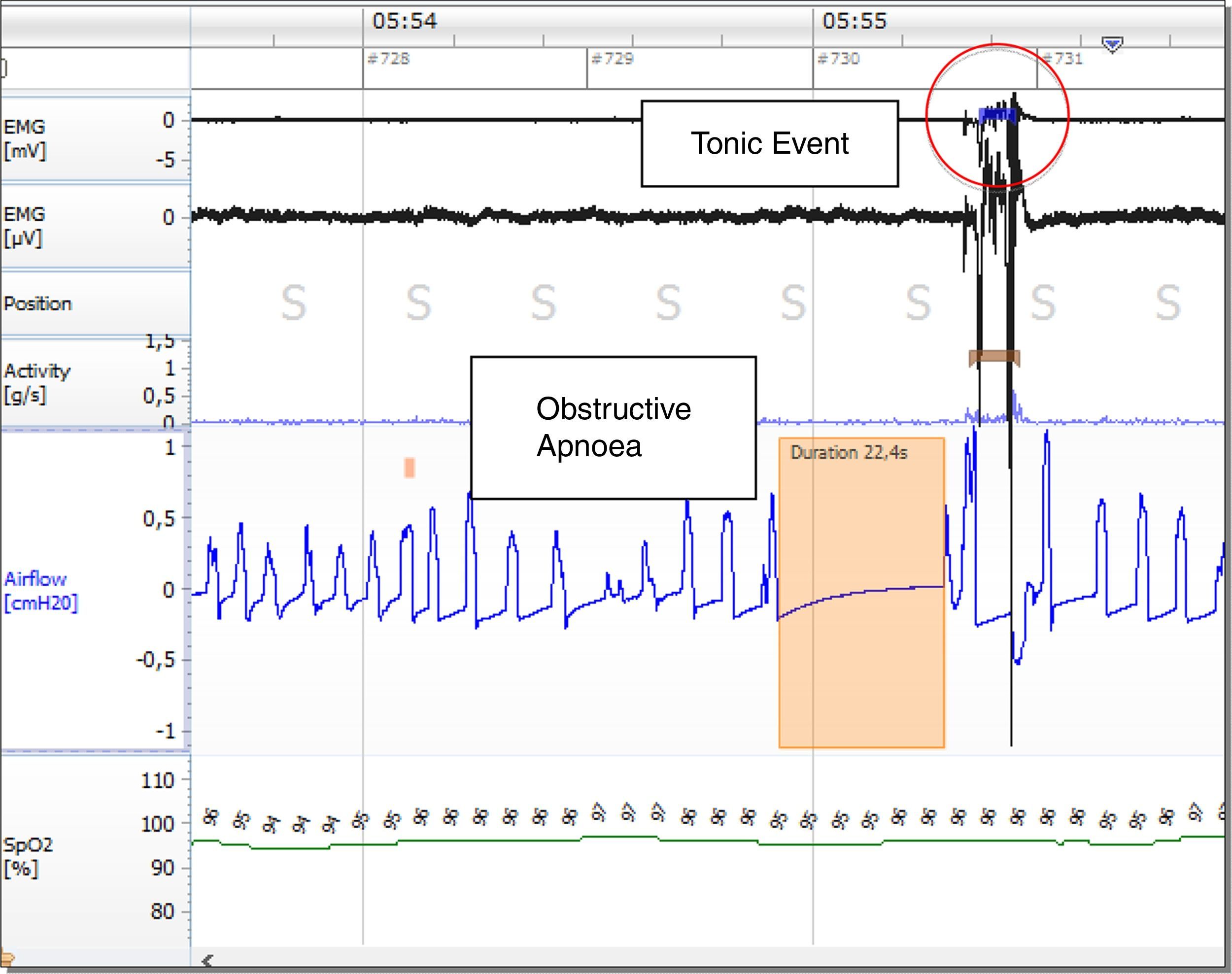Viewport: 1232px width, 974px height.
Task: Jump to epoch #728
Action: pyautogui.click(x=388, y=59)
